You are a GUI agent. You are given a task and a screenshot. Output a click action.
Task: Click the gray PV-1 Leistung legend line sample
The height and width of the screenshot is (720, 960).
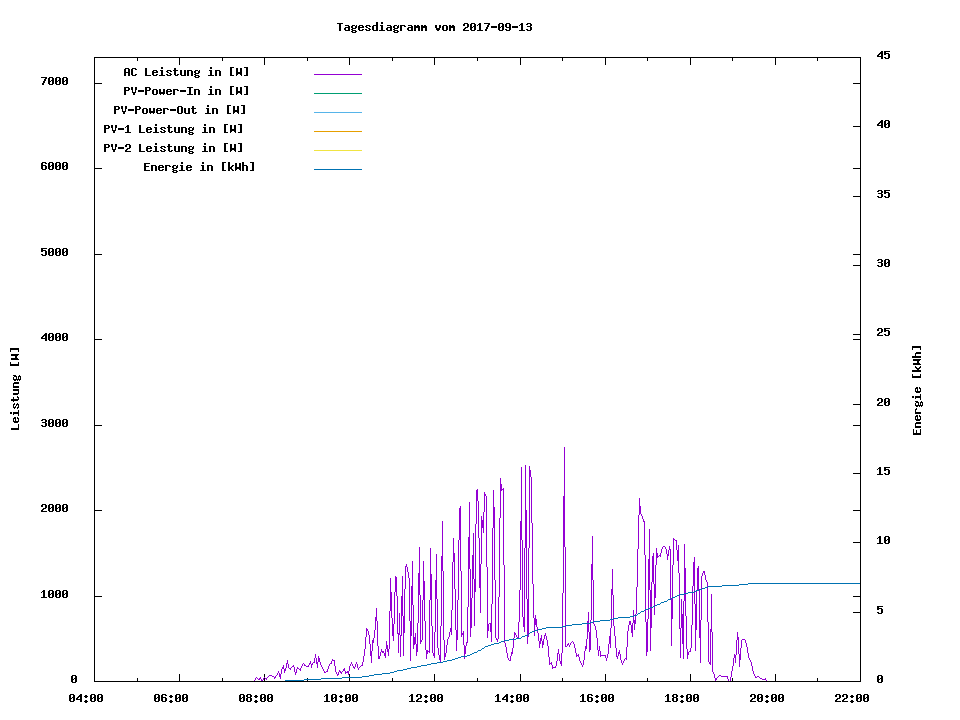[337, 131]
